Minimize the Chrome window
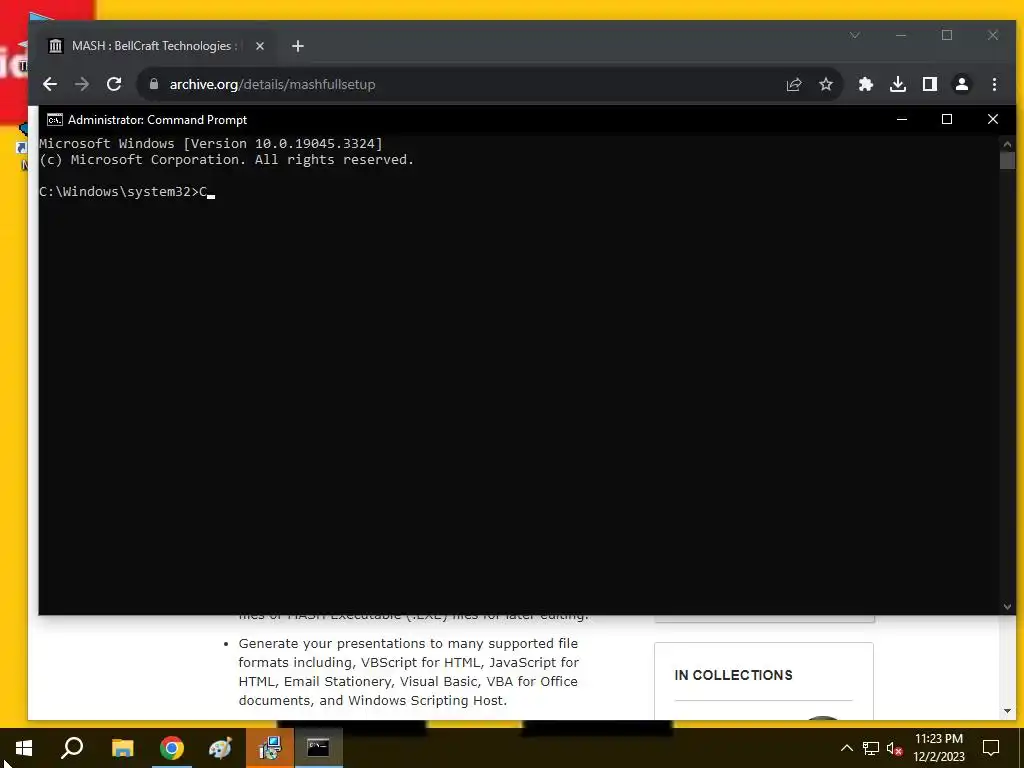 [x=901, y=35]
